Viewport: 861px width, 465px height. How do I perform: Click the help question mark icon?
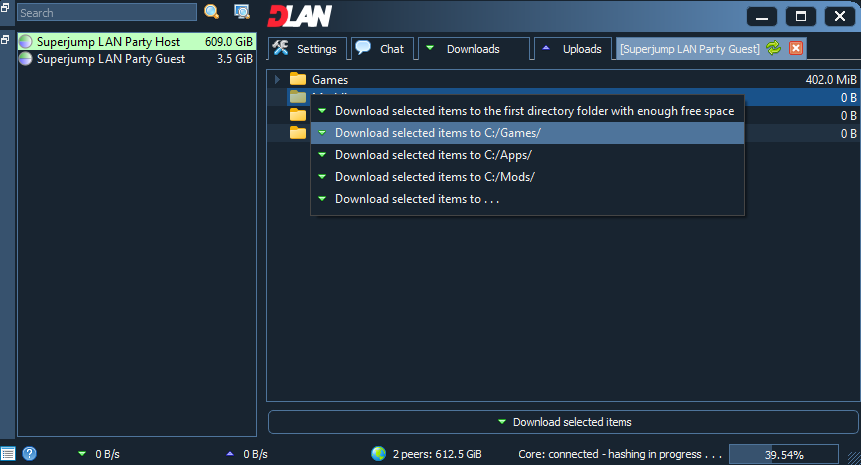click(29, 454)
